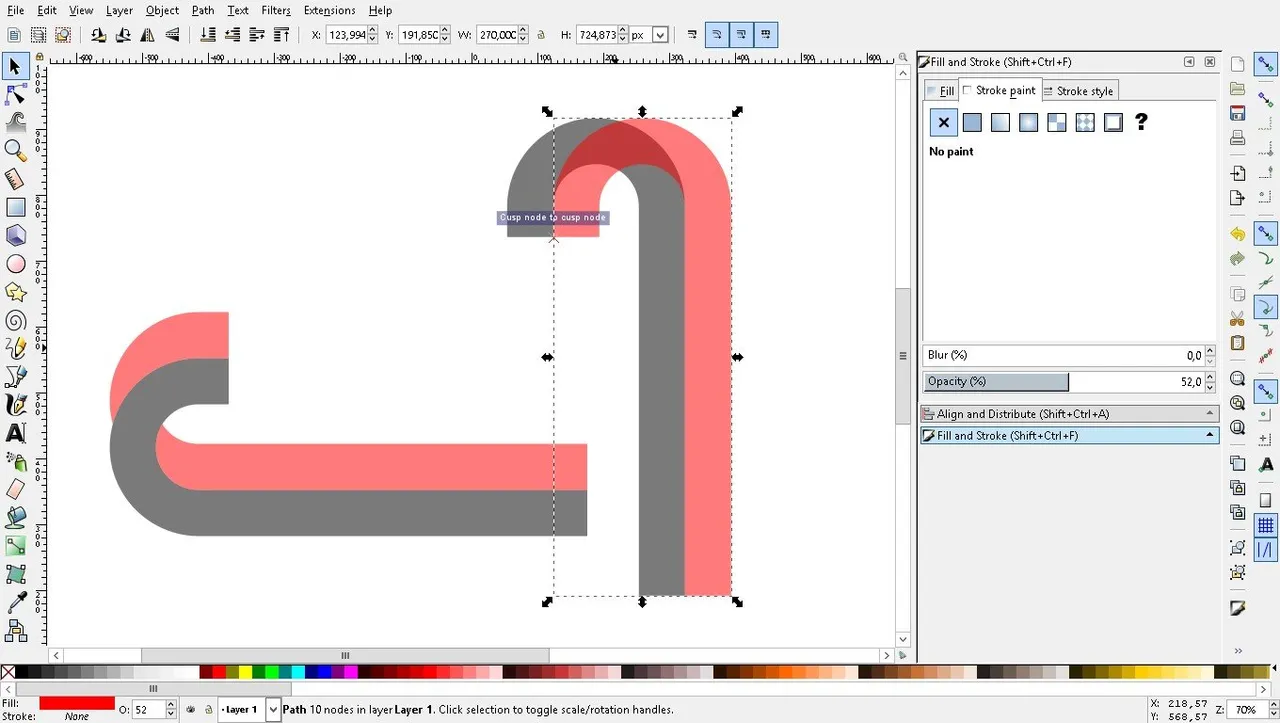
Task: Select the Zoom magnifier tool
Action: point(15,151)
